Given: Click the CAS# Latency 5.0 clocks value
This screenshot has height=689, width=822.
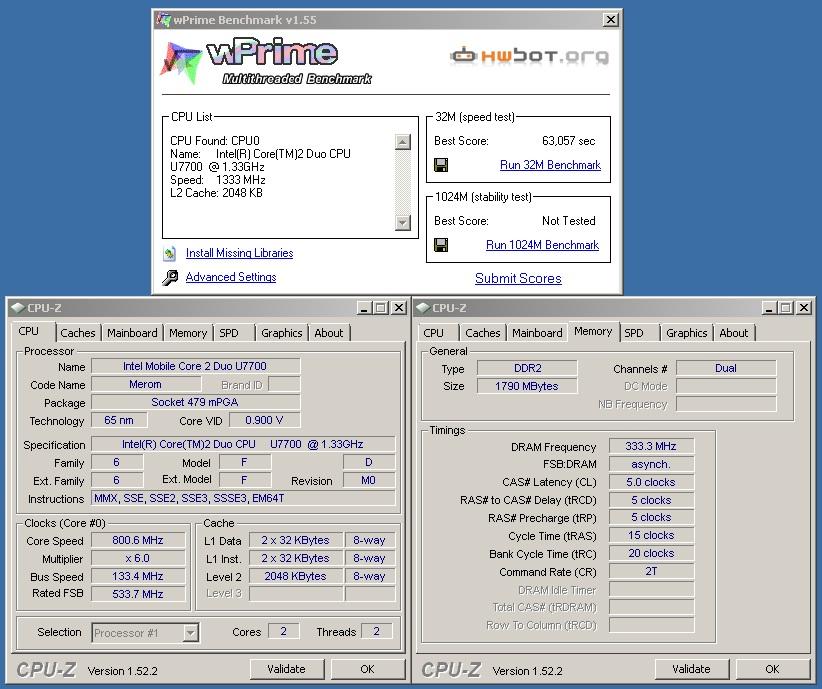Looking at the screenshot, I should (651, 482).
